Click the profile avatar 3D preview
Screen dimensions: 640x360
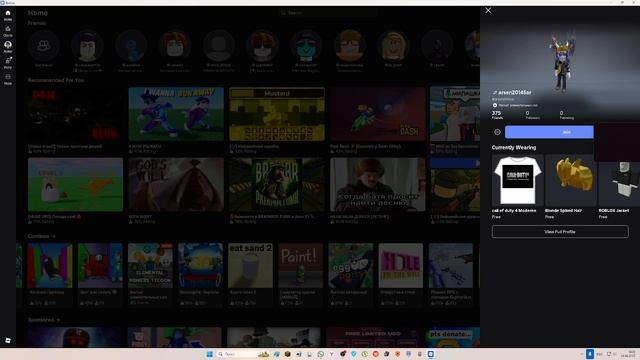(x=562, y=61)
